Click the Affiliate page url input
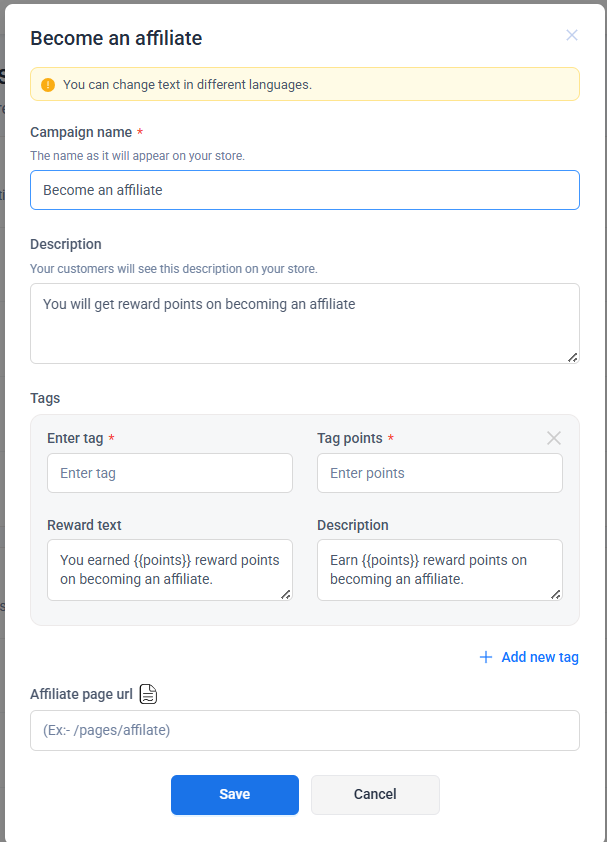 304,730
